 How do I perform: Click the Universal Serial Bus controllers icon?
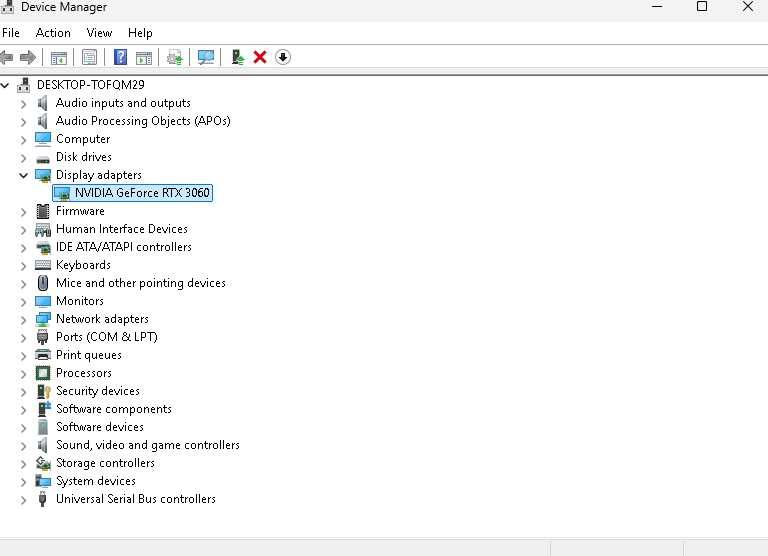(x=43, y=499)
